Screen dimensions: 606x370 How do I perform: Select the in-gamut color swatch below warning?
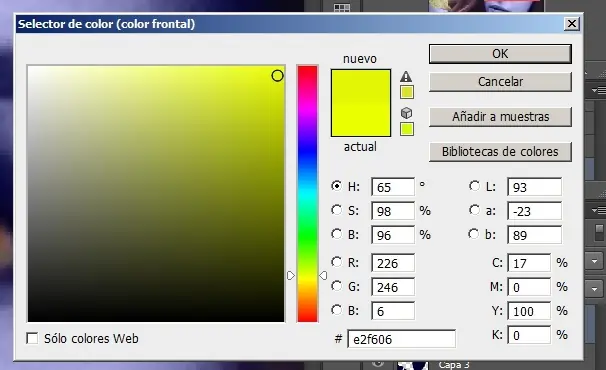point(407,92)
